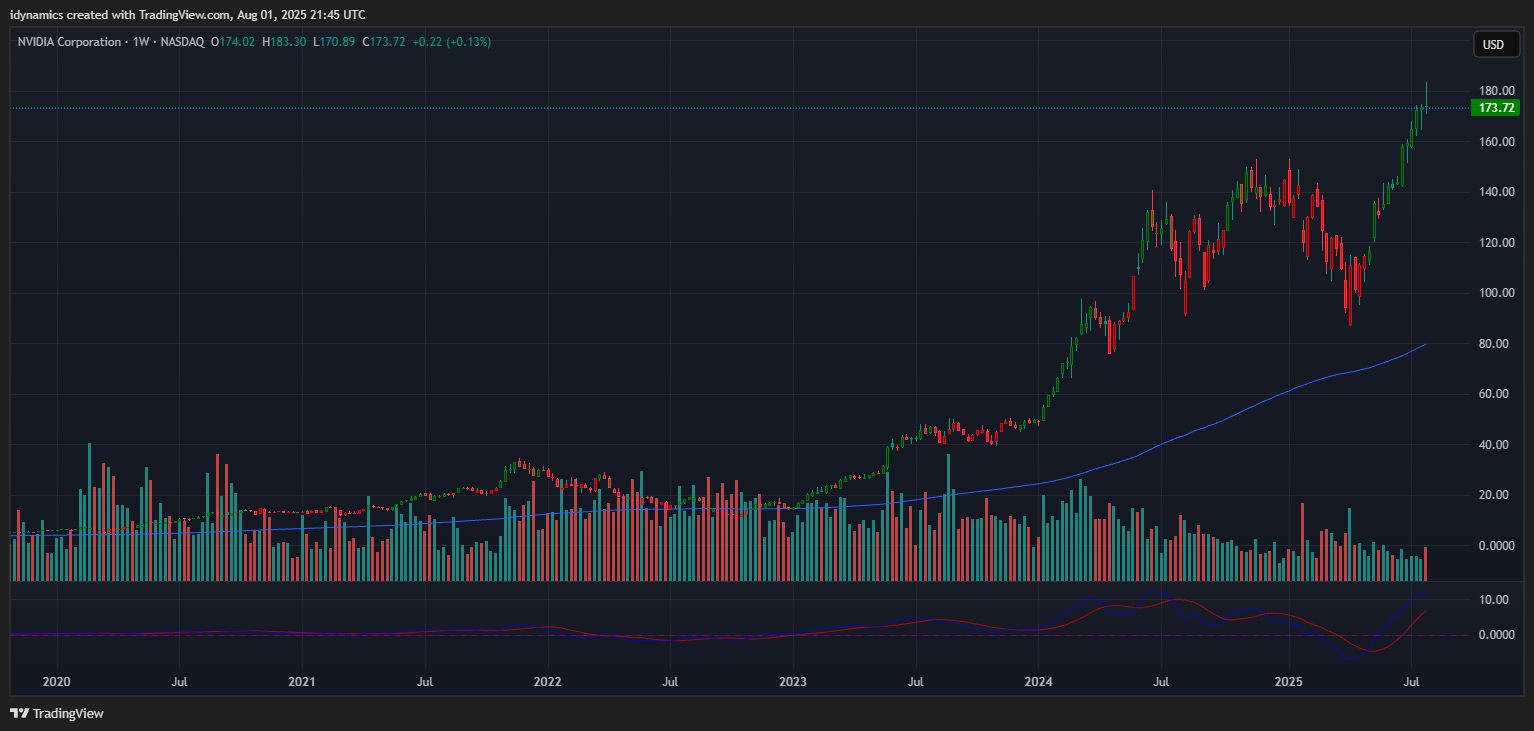The image size is (1534, 731).
Task: Click the 180.00 price axis label
Action: [1497, 91]
